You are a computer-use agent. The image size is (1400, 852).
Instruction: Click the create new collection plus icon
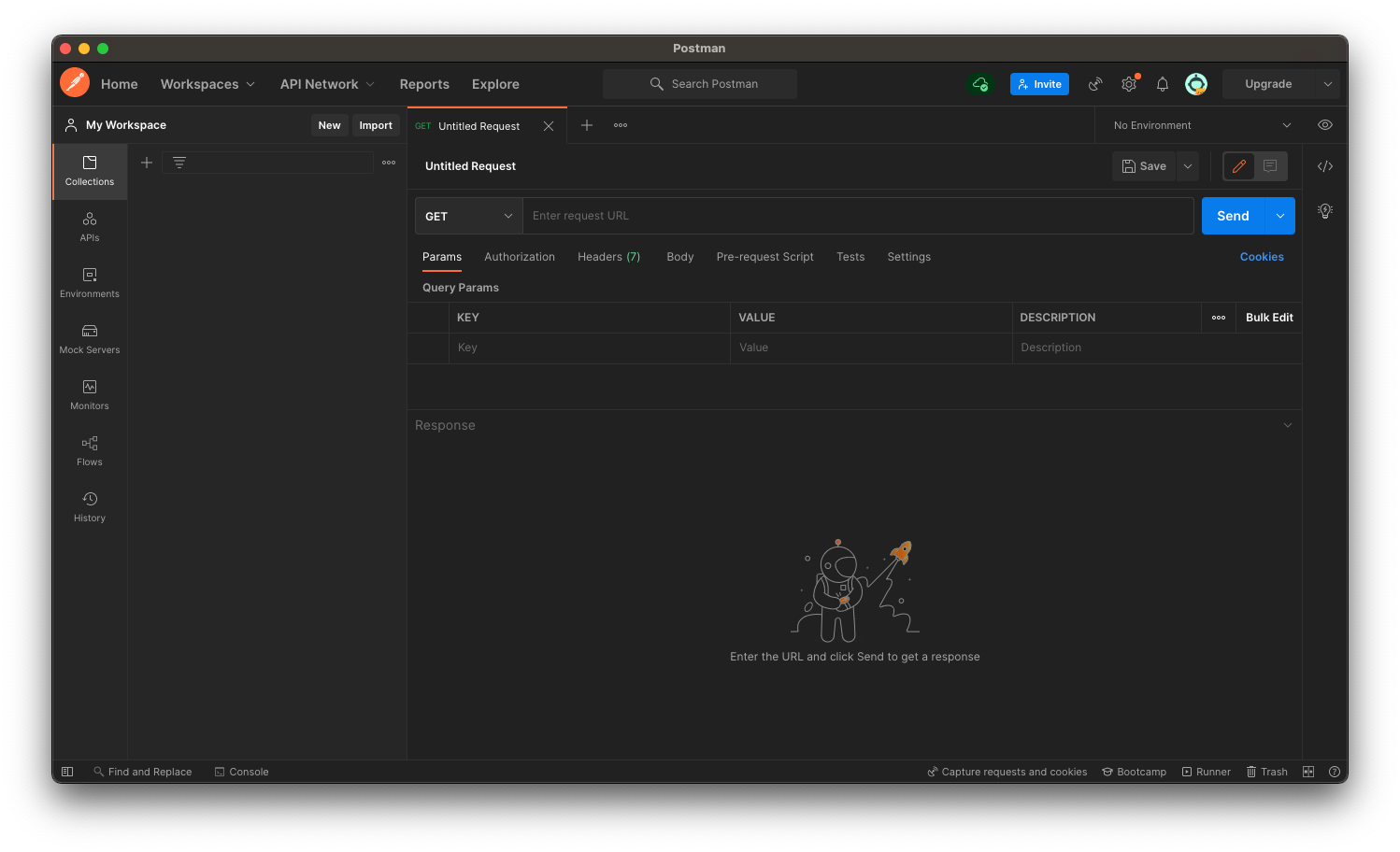147,163
